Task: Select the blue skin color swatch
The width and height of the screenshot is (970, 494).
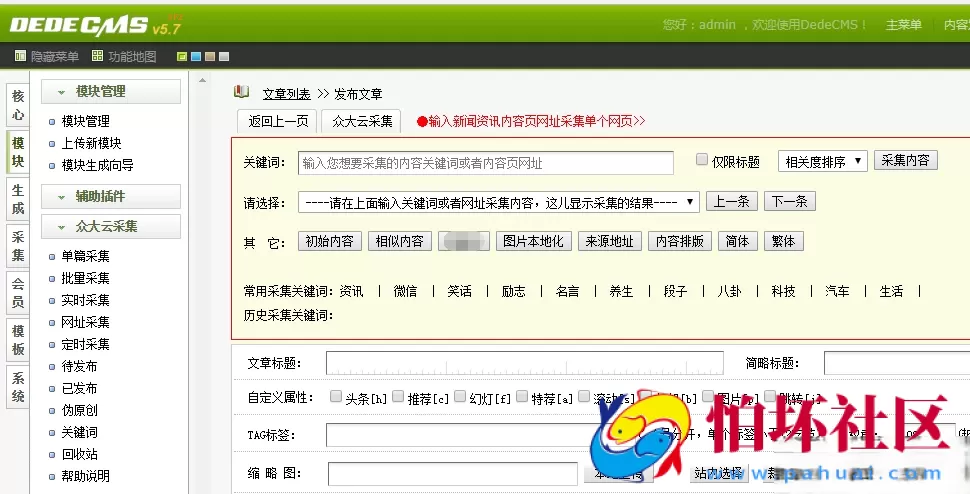Action: click(x=196, y=57)
